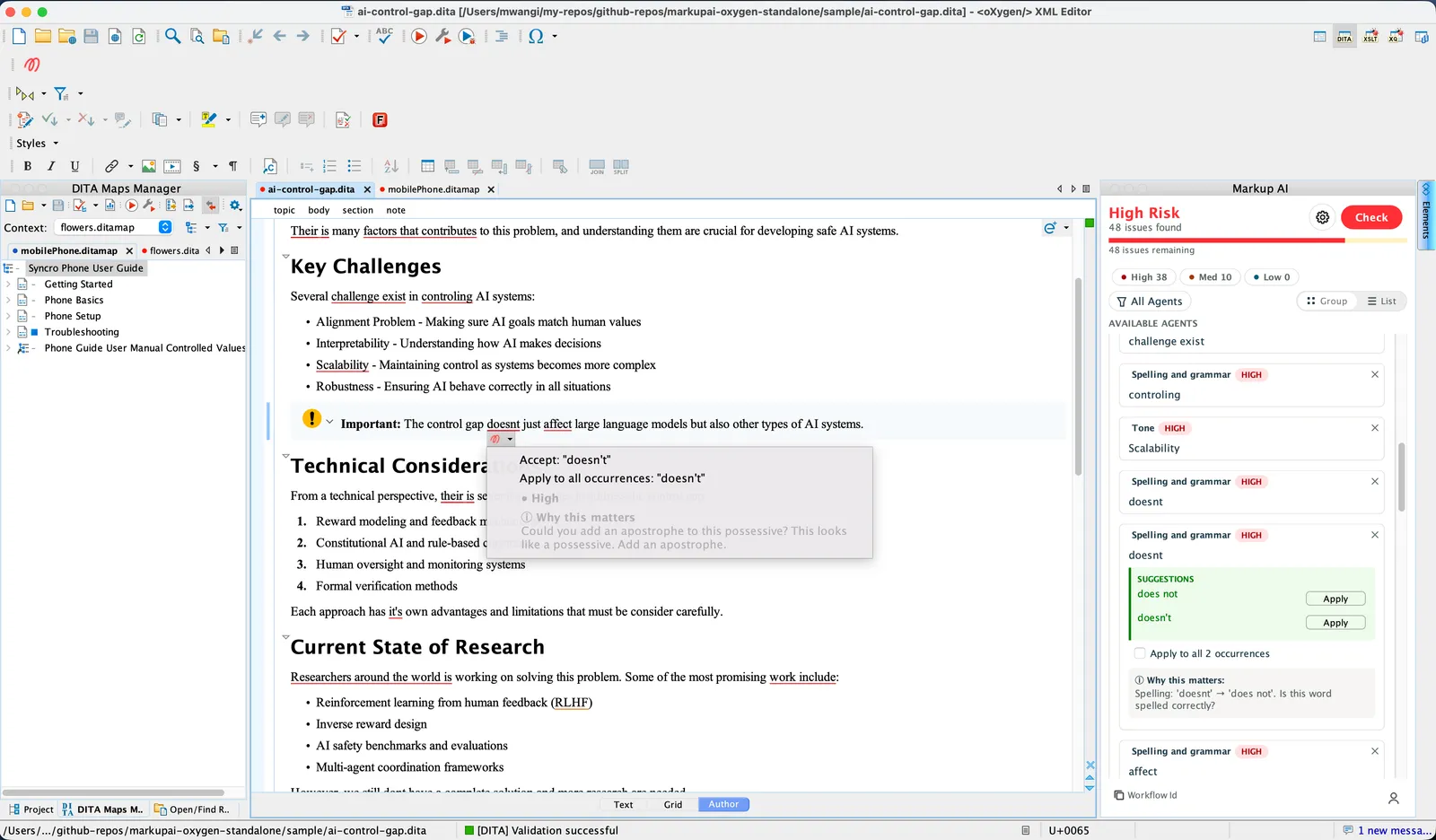The height and width of the screenshot is (840, 1436).
Task: Switch issues to List view
Action: 1381,302
